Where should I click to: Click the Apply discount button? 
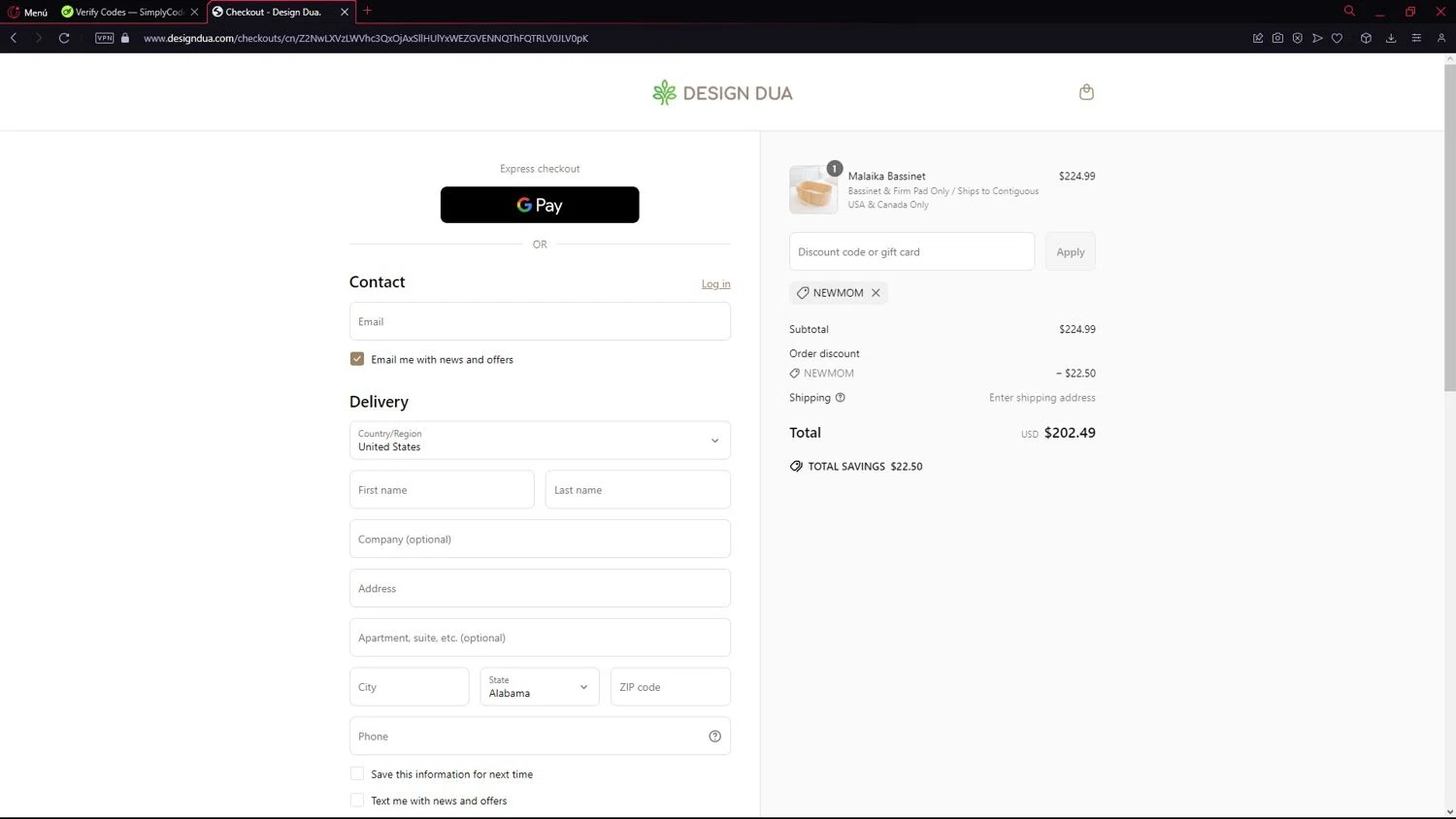1071,251
